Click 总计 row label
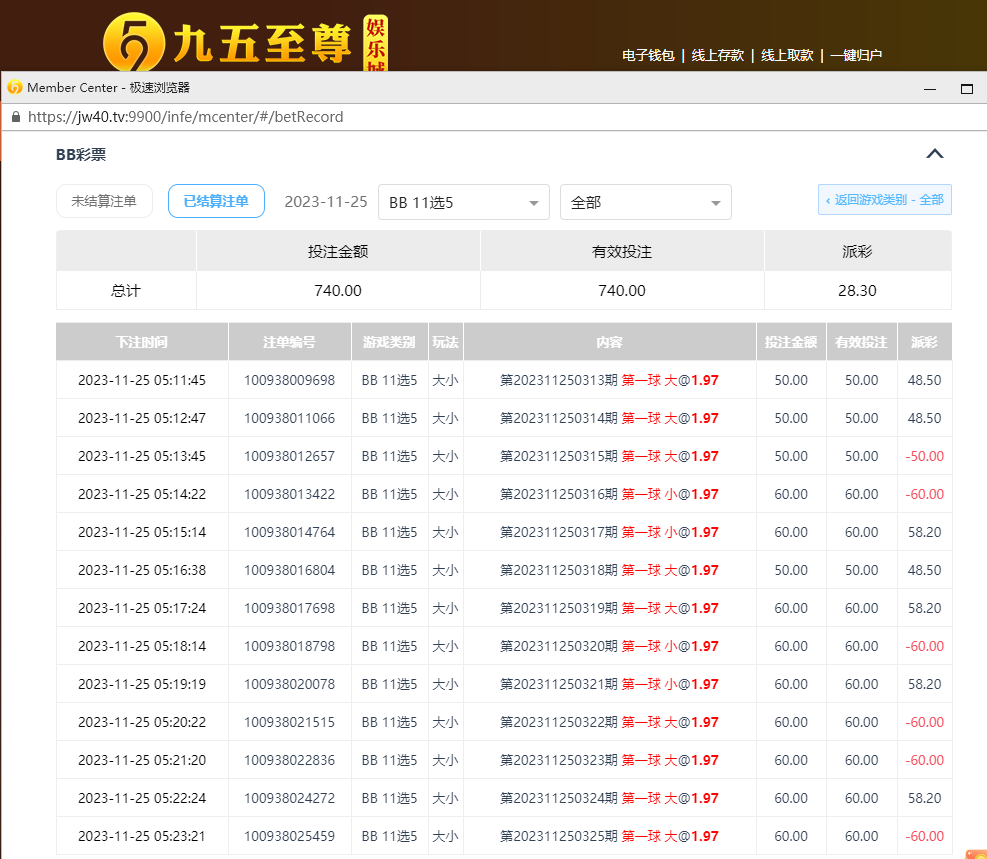The image size is (987, 859). point(126,290)
